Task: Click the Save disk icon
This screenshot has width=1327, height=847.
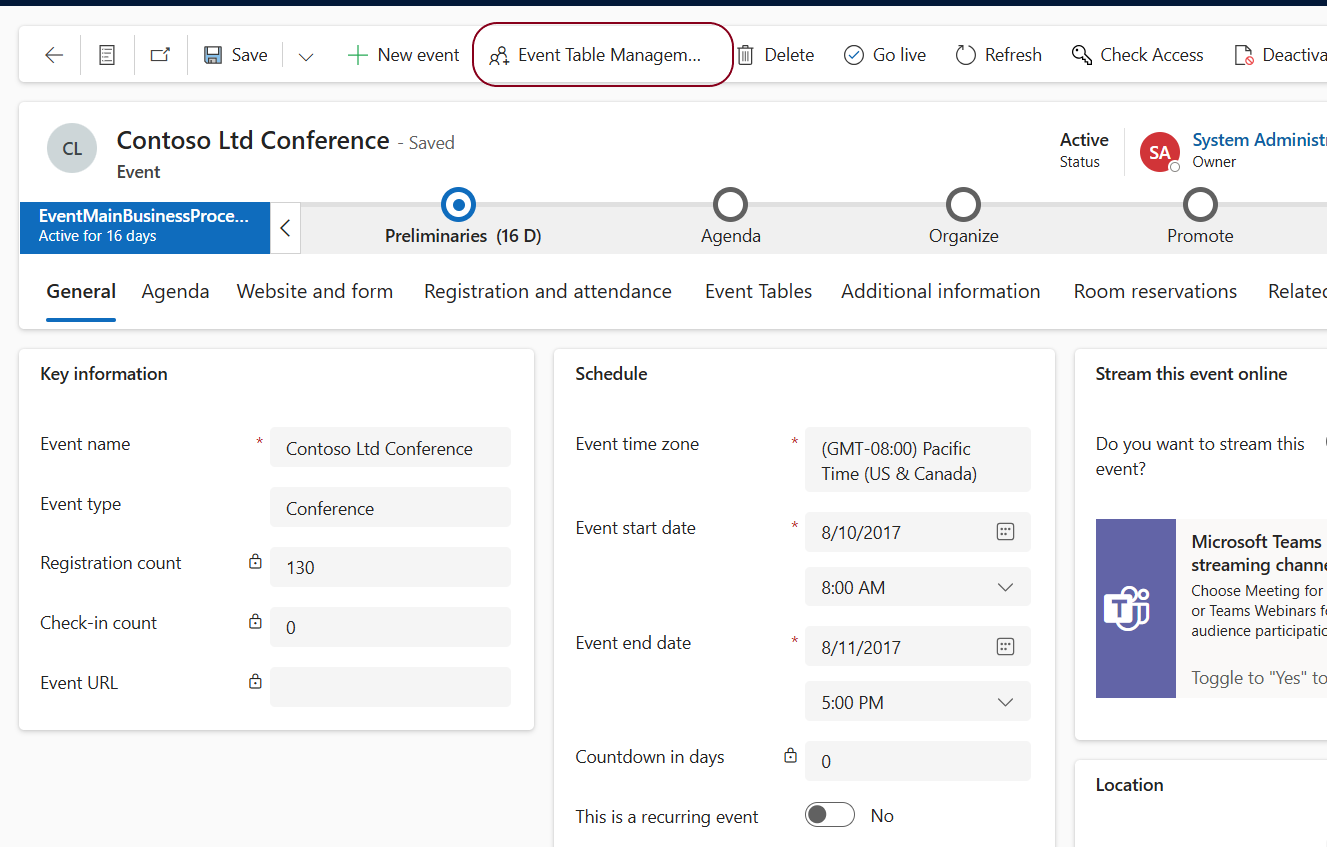Action: pos(213,55)
